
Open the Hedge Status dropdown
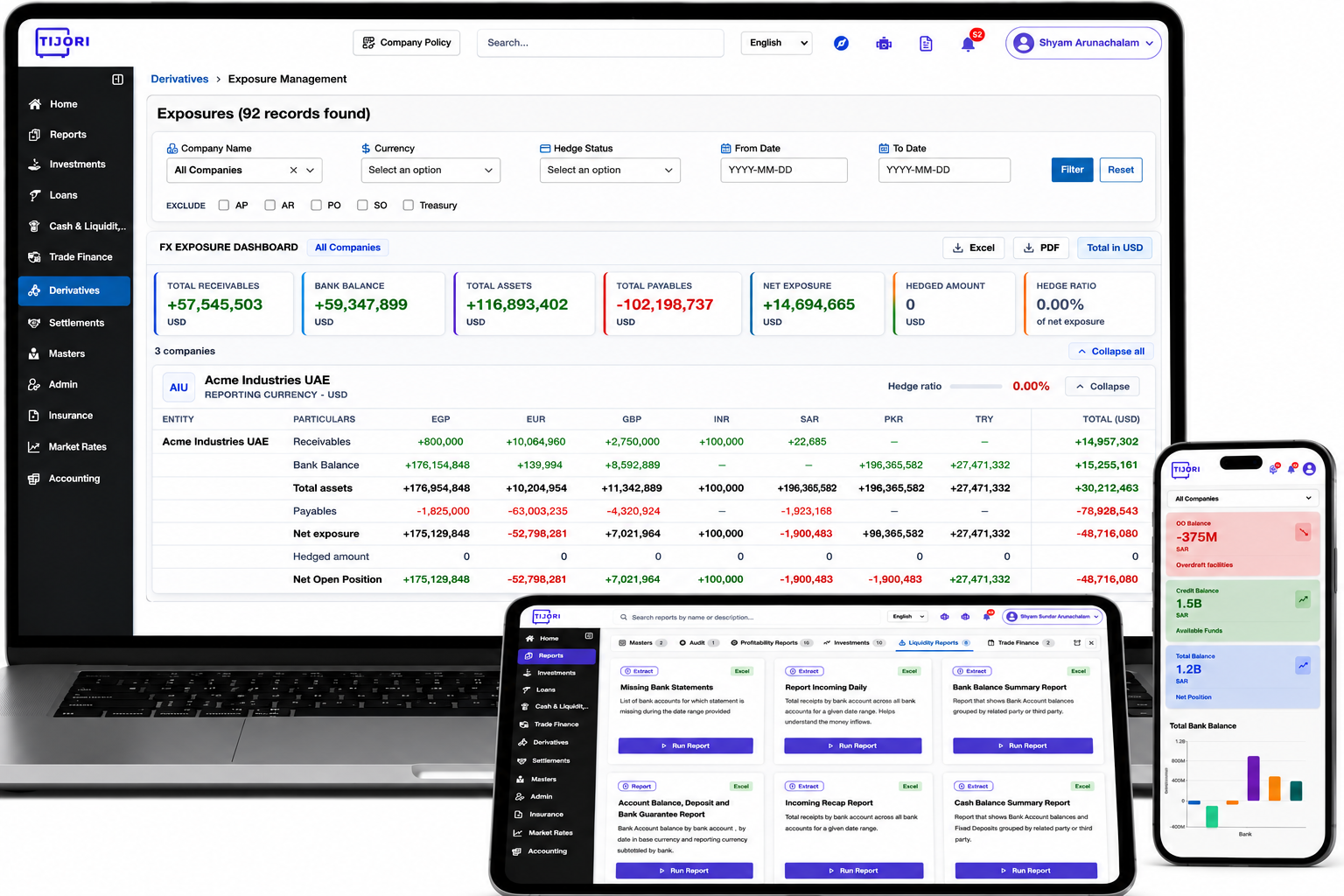(610, 171)
